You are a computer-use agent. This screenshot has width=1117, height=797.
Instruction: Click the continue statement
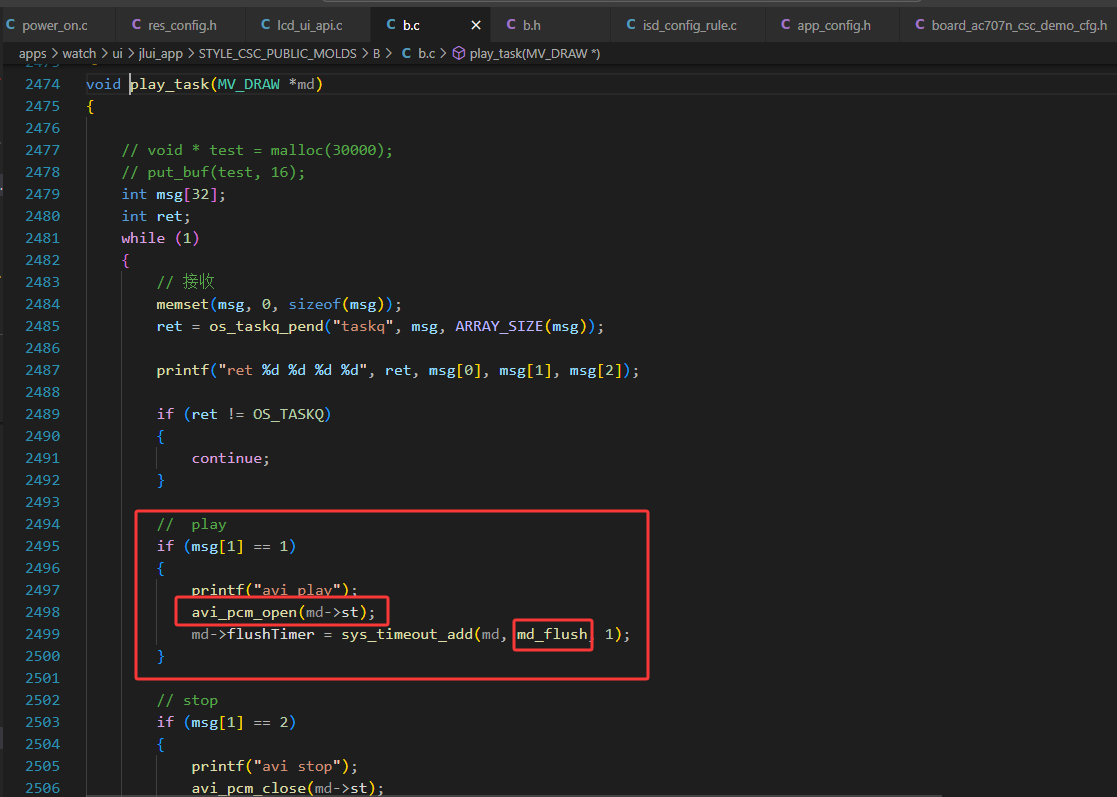click(x=228, y=459)
